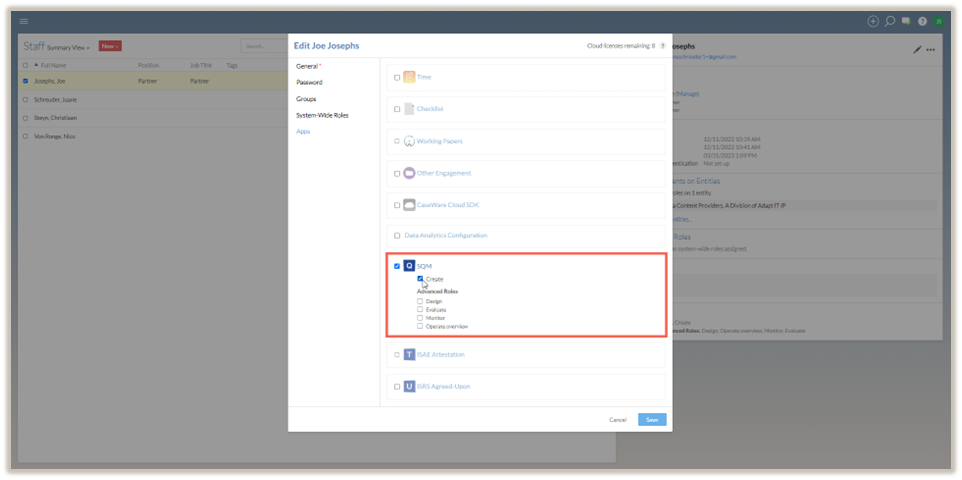
Task: Open the search magnifier in the top bar
Action: 890,21
